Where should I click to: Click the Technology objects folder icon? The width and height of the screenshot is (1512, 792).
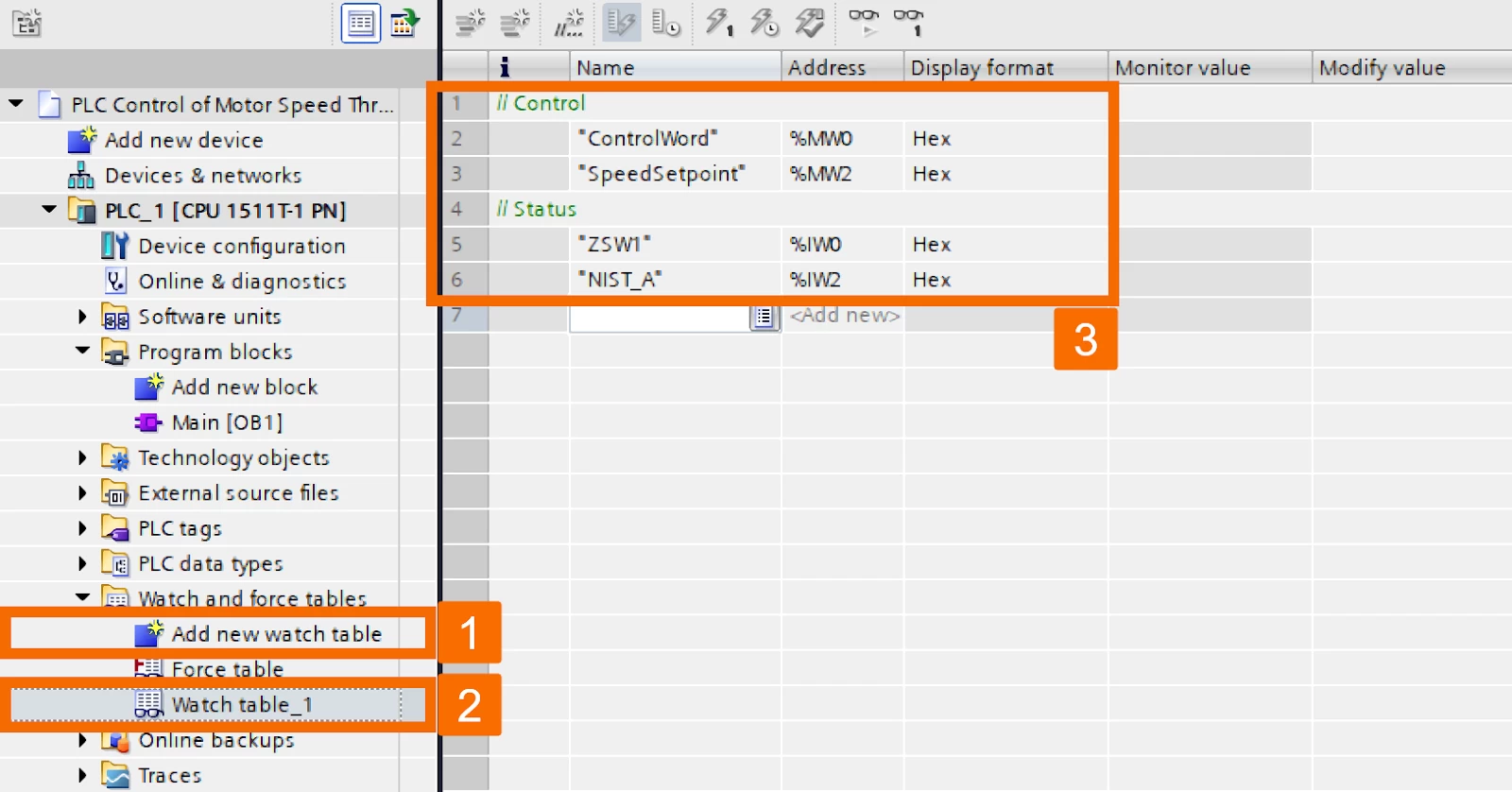(x=114, y=457)
